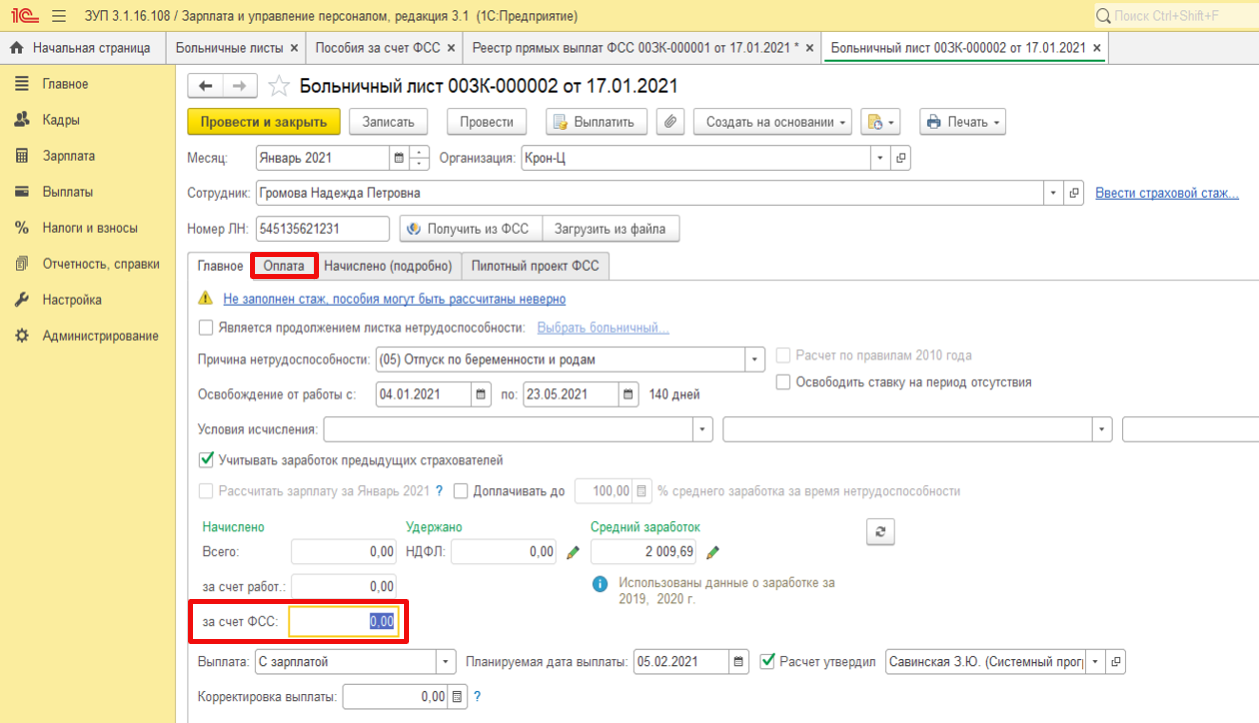Click 'Провести и закрыть' button

point(264,122)
